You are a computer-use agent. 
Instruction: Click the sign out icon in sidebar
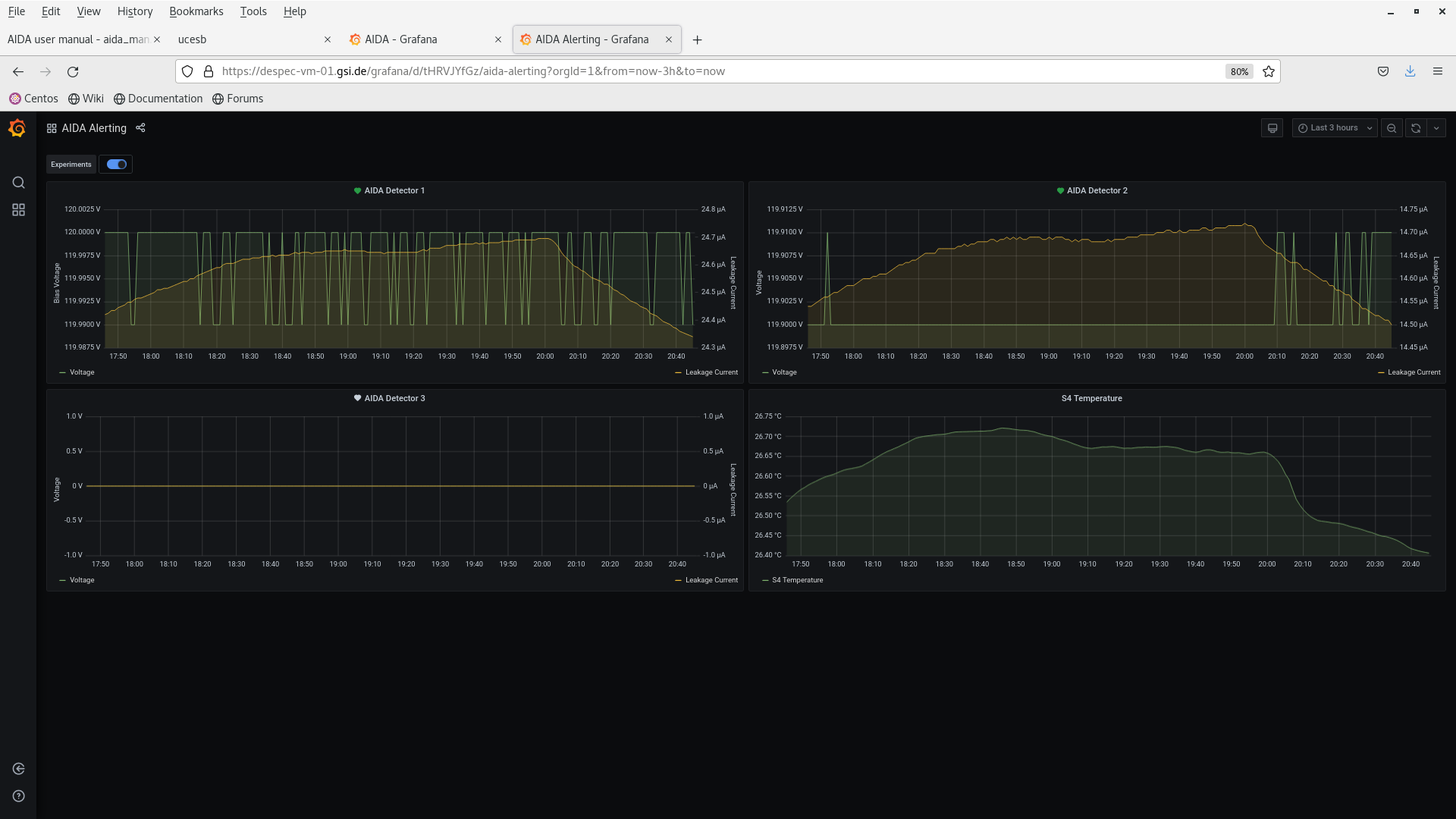tap(18, 769)
